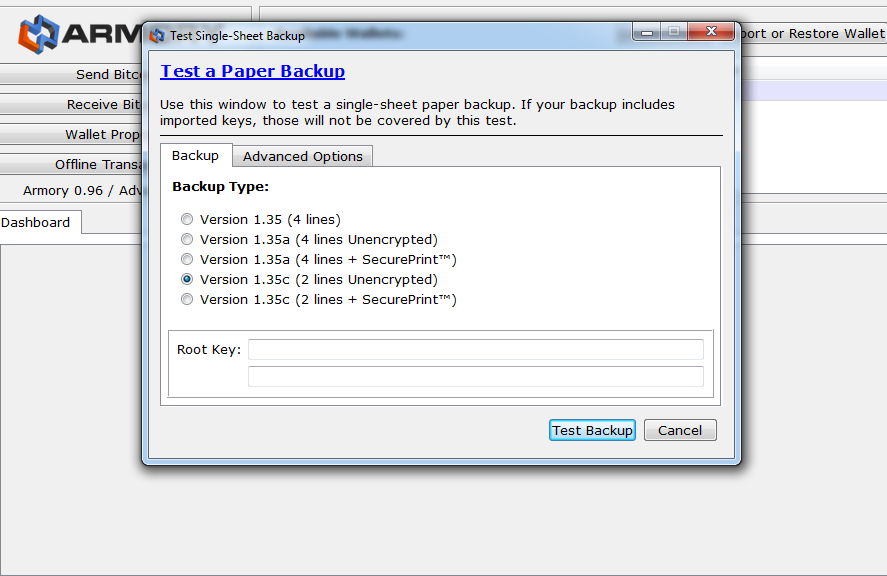The width and height of the screenshot is (887, 576).
Task: Click the Test a Paper Backup heading link
Action: pyautogui.click(x=252, y=71)
